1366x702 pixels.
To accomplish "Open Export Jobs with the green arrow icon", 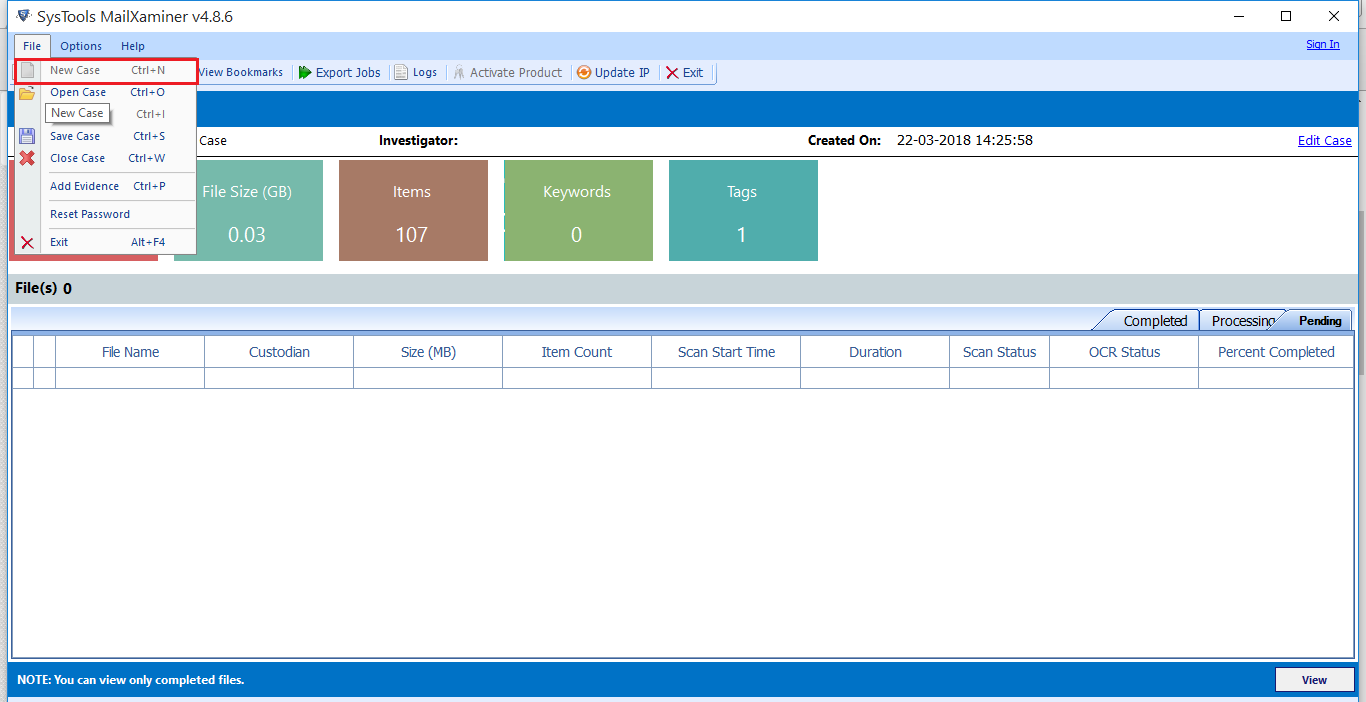I will pyautogui.click(x=339, y=72).
